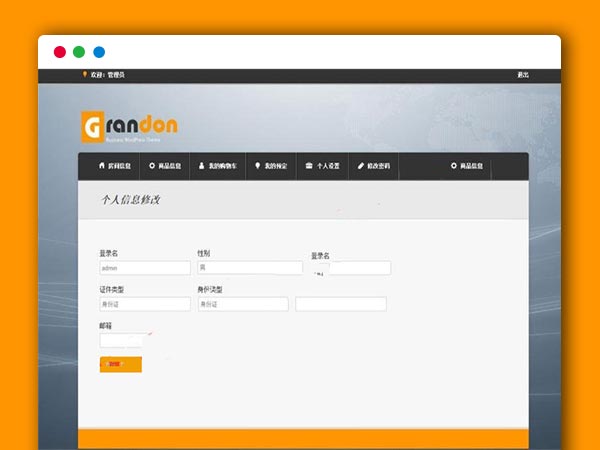Click the blue dot in window header

[x=99, y=52]
